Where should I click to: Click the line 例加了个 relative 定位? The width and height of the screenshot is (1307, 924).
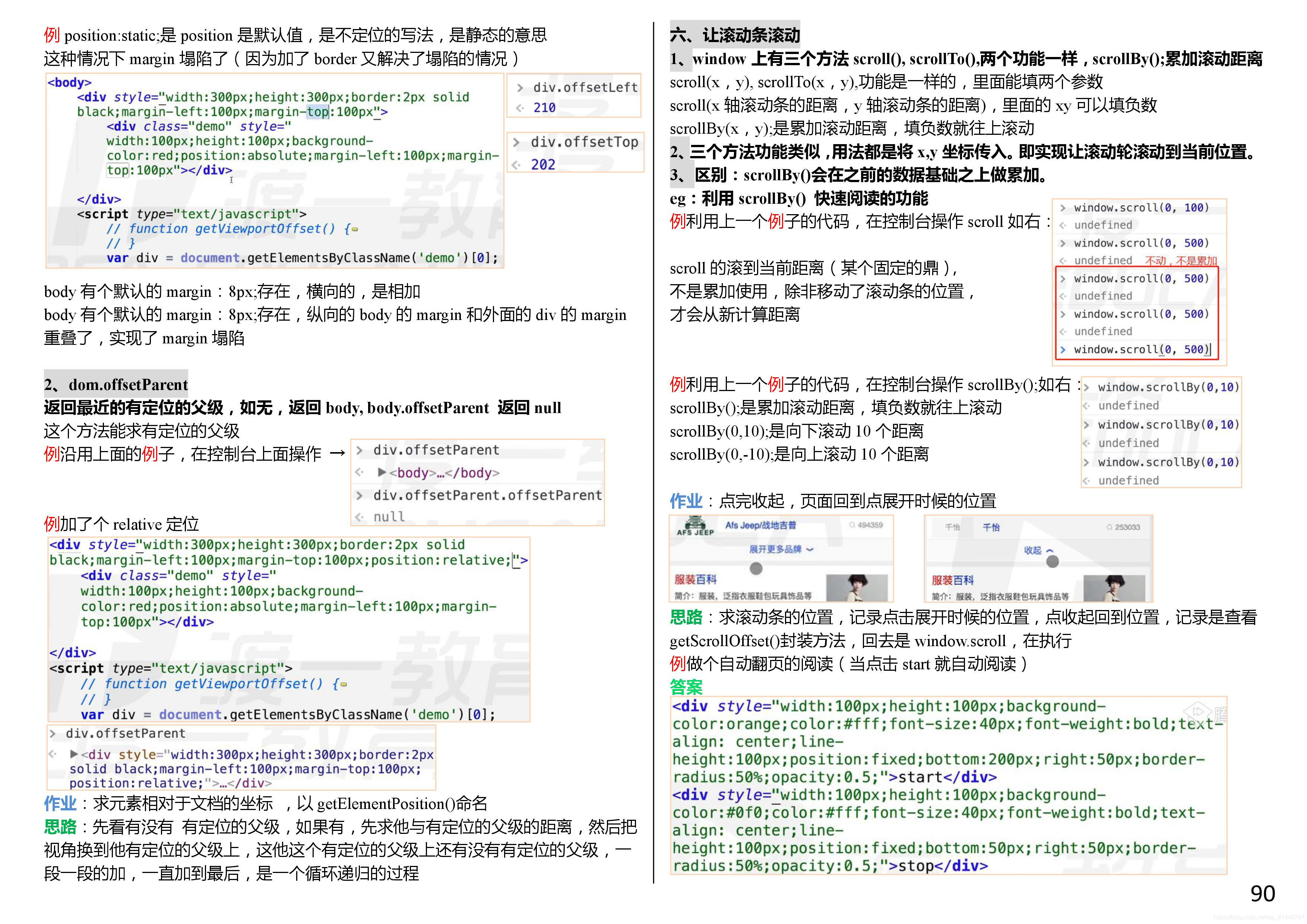tap(121, 524)
